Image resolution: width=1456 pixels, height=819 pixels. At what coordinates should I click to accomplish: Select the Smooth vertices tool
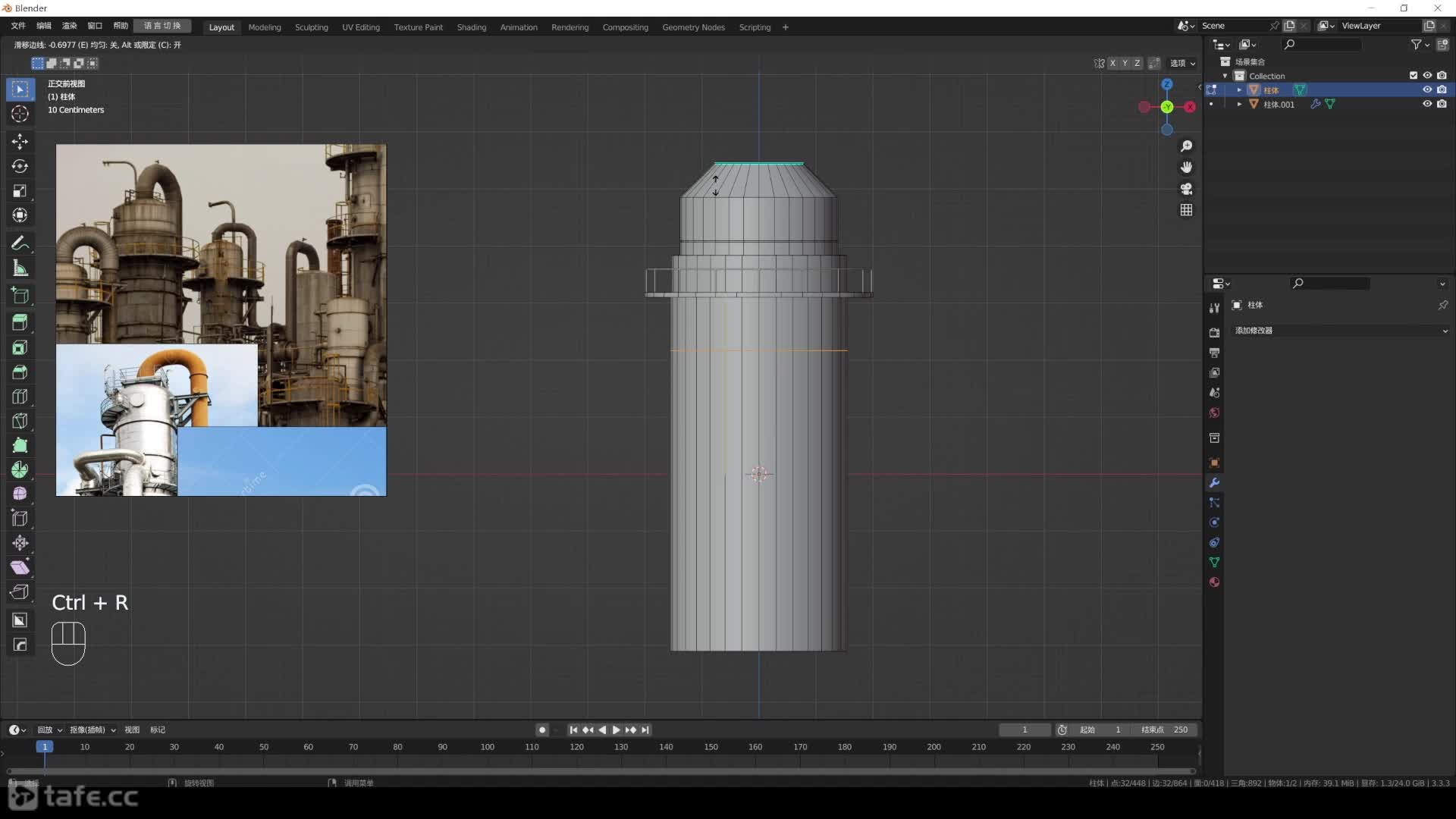pos(20,494)
